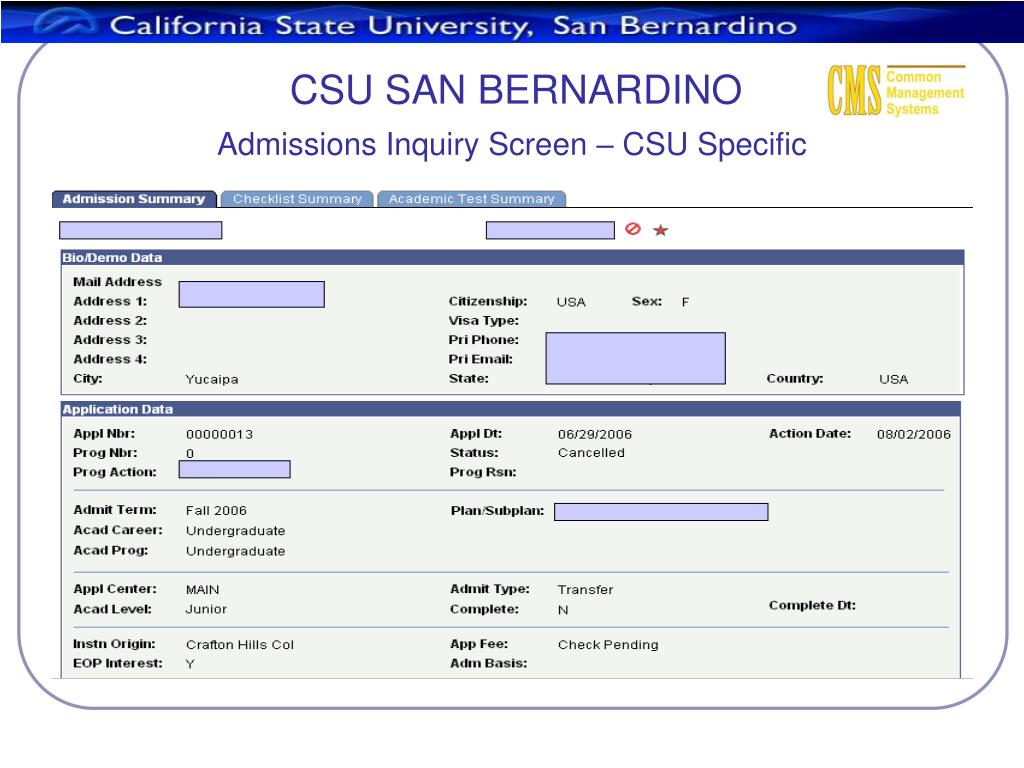Click the EOP Interest value Y
This screenshot has width=1024, height=768.
[190, 664]
